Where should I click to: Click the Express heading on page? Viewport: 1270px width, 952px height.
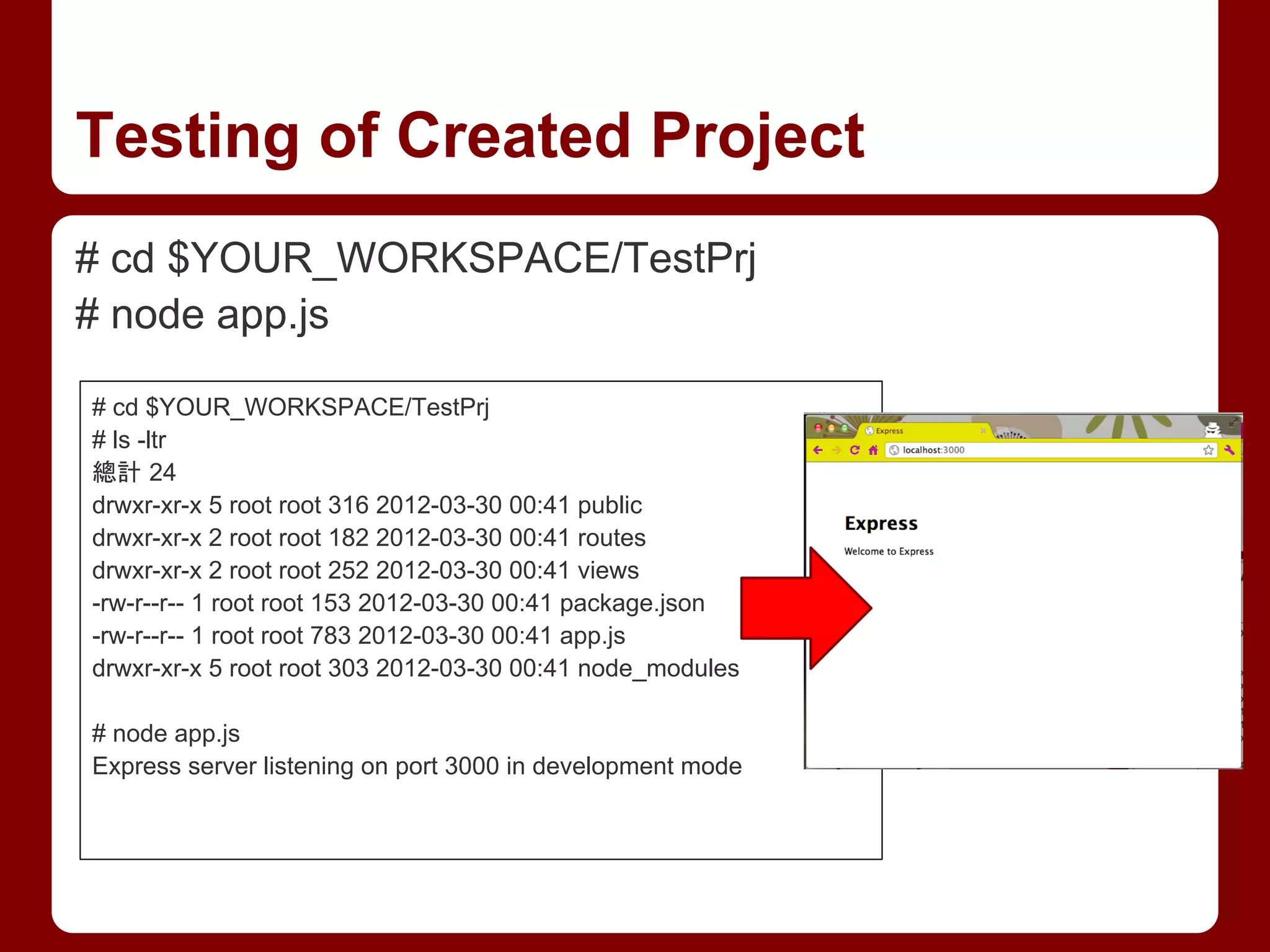881,523
